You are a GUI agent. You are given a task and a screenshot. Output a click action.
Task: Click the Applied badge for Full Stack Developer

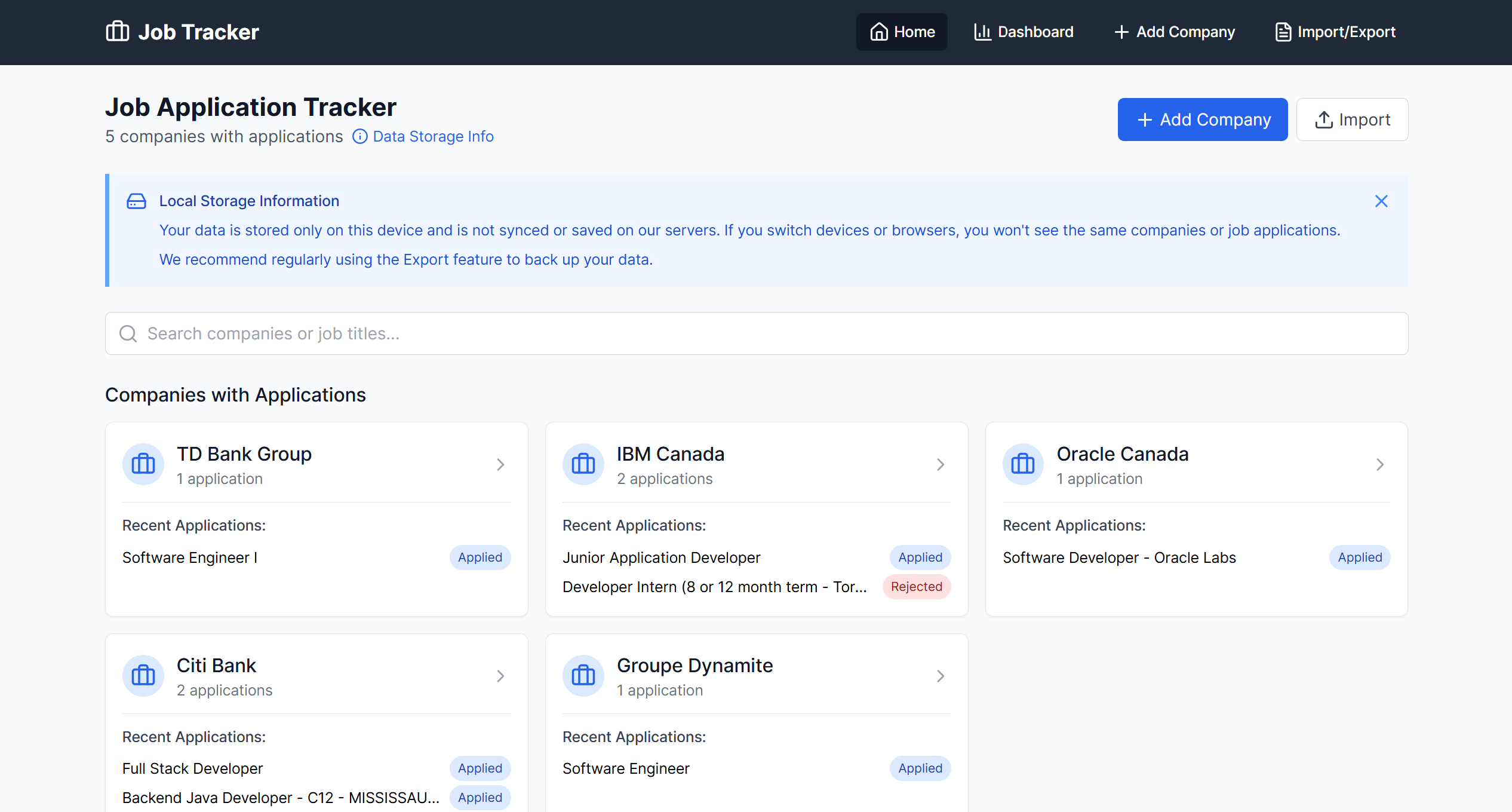tap(480, 768)
